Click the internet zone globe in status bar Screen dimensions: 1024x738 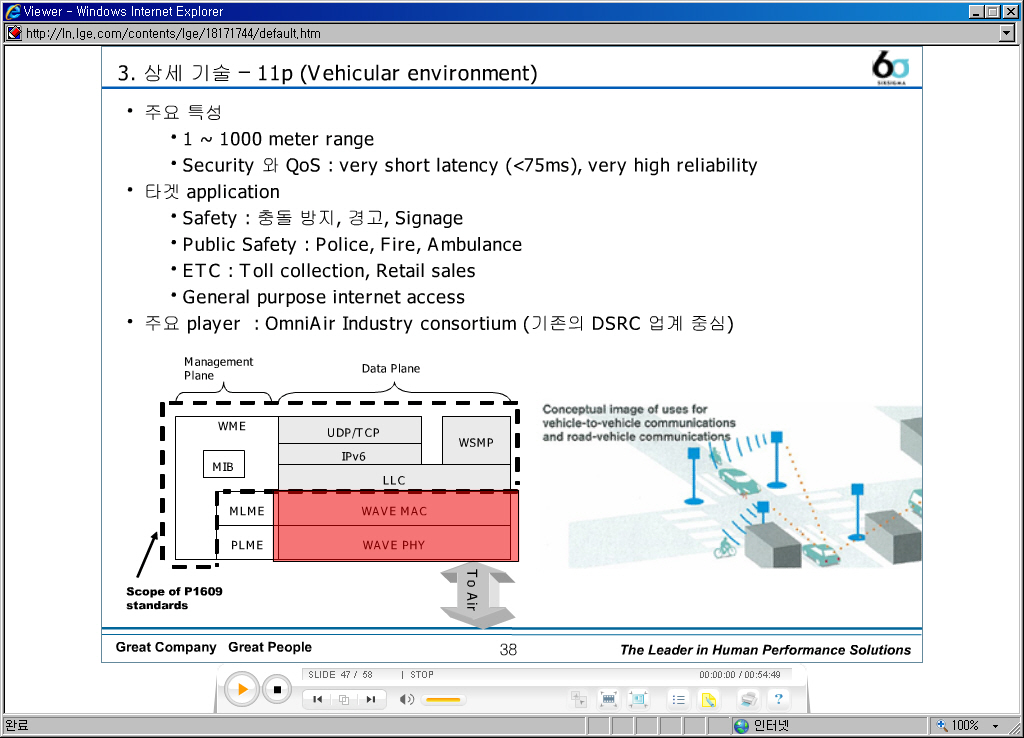pyautogui.click(x=741, y=726)
